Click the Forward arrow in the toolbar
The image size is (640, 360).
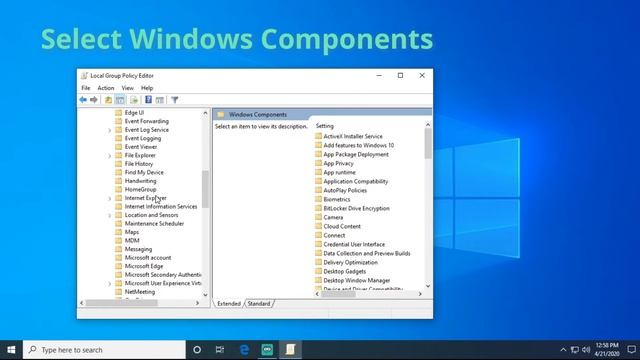(x=94, y=100)
